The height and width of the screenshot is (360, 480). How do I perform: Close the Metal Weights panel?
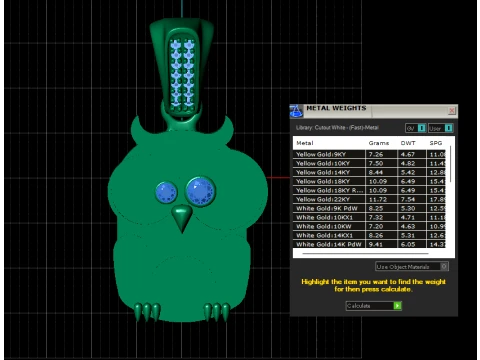(452, 111)
